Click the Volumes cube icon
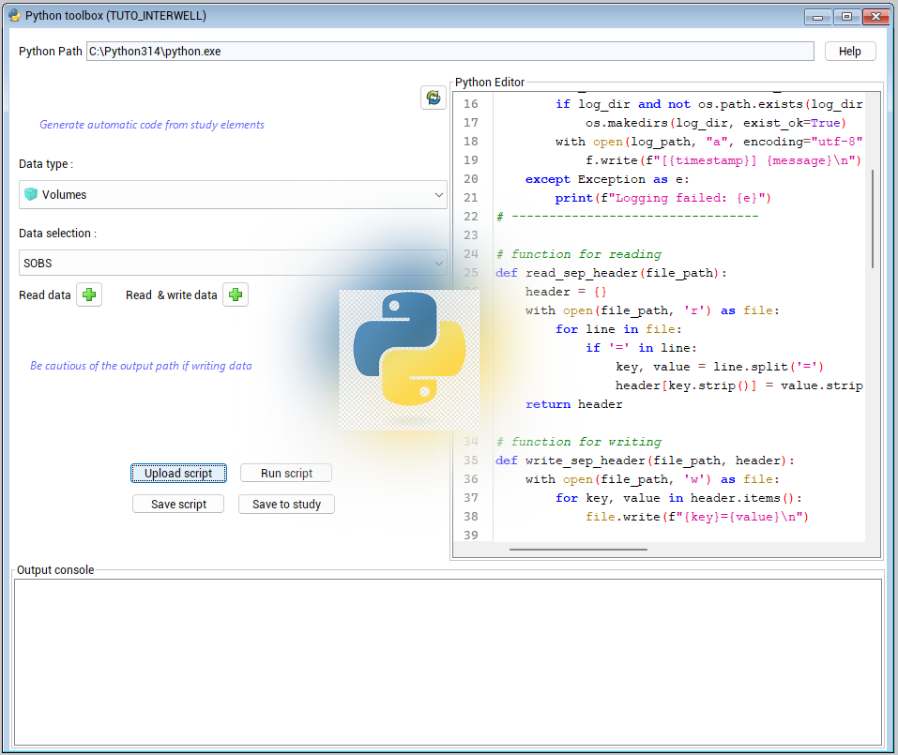Image resolution: width=898 pixels, height=755 pixels. click(30, 195)
